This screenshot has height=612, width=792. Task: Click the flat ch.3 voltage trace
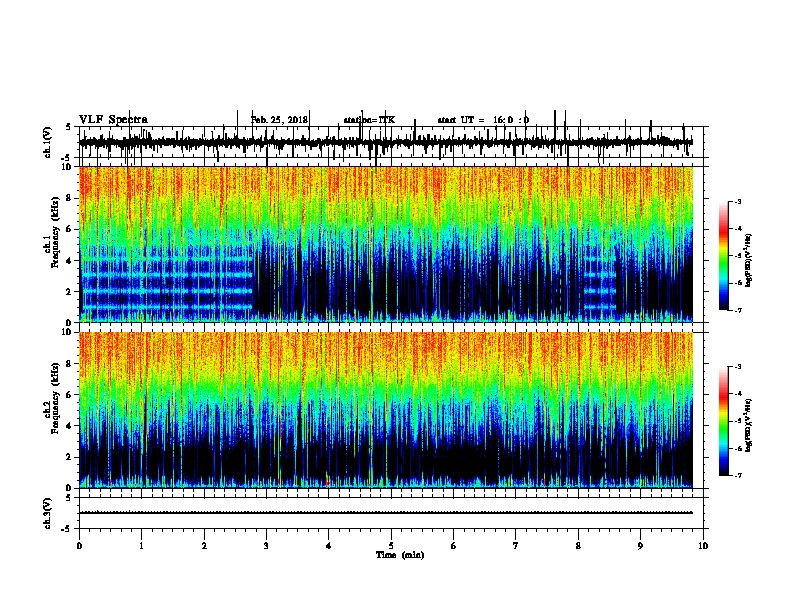tap(386, 513)
